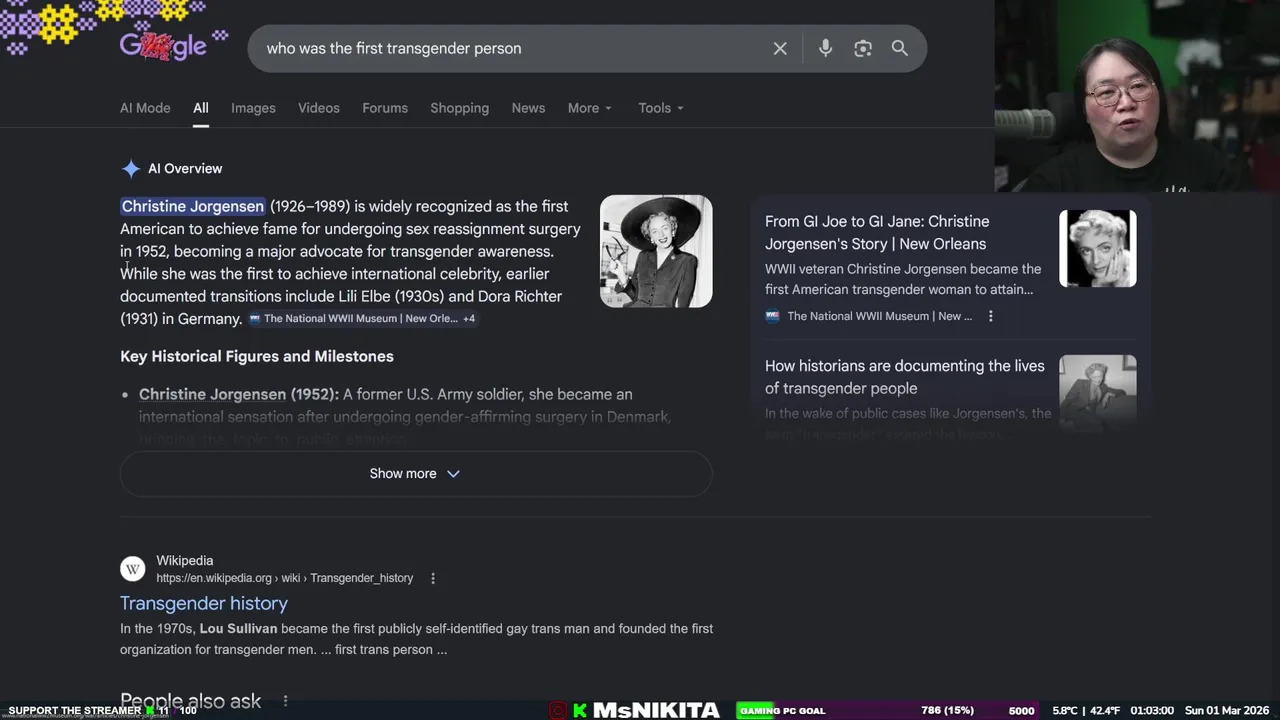The image size is (1280, 720).
Task: Click the Instagram icon in stream overlay
Action: (558, 710)
